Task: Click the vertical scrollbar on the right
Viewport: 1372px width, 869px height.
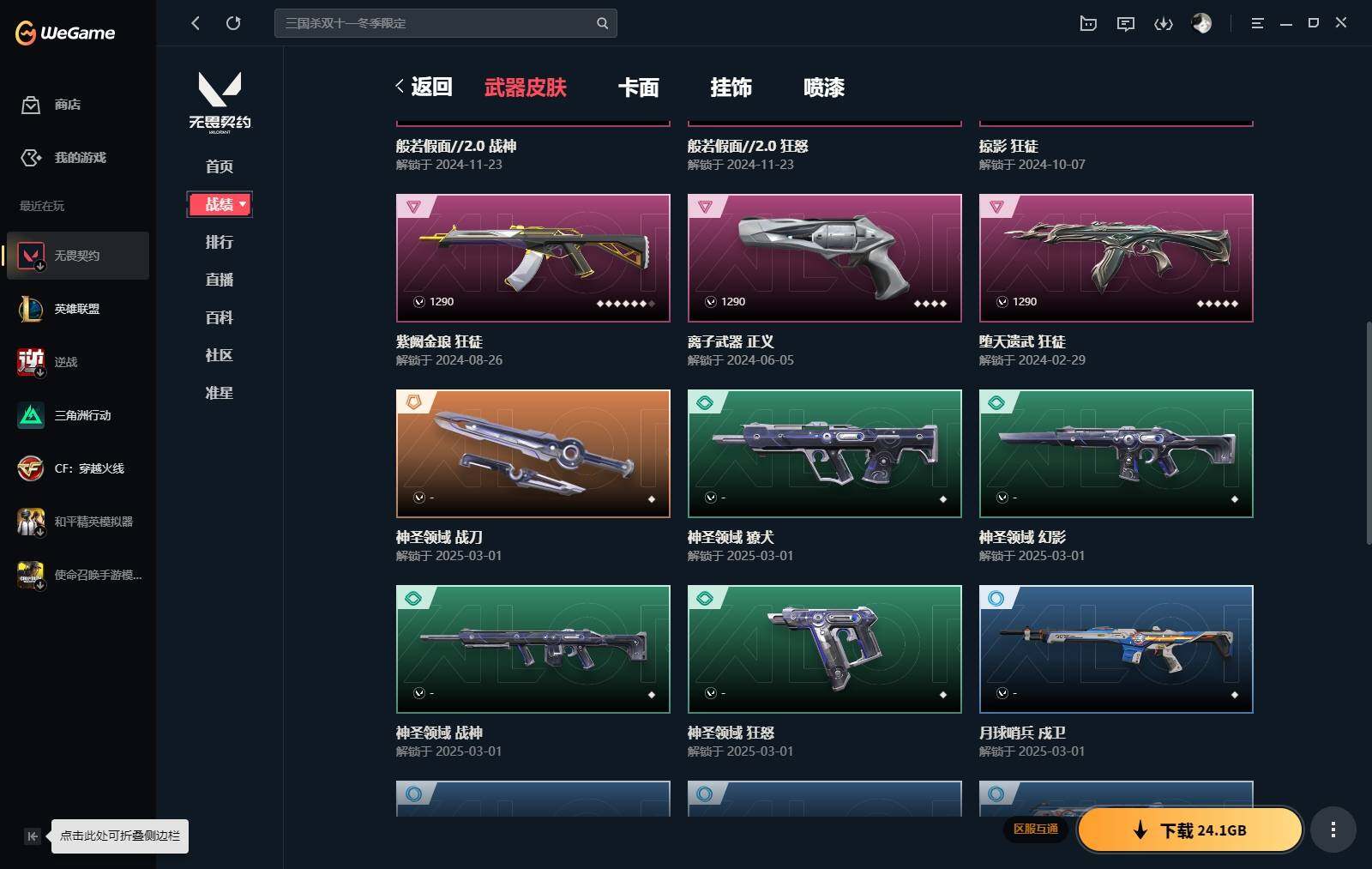Action: [x=1368, y=433]
